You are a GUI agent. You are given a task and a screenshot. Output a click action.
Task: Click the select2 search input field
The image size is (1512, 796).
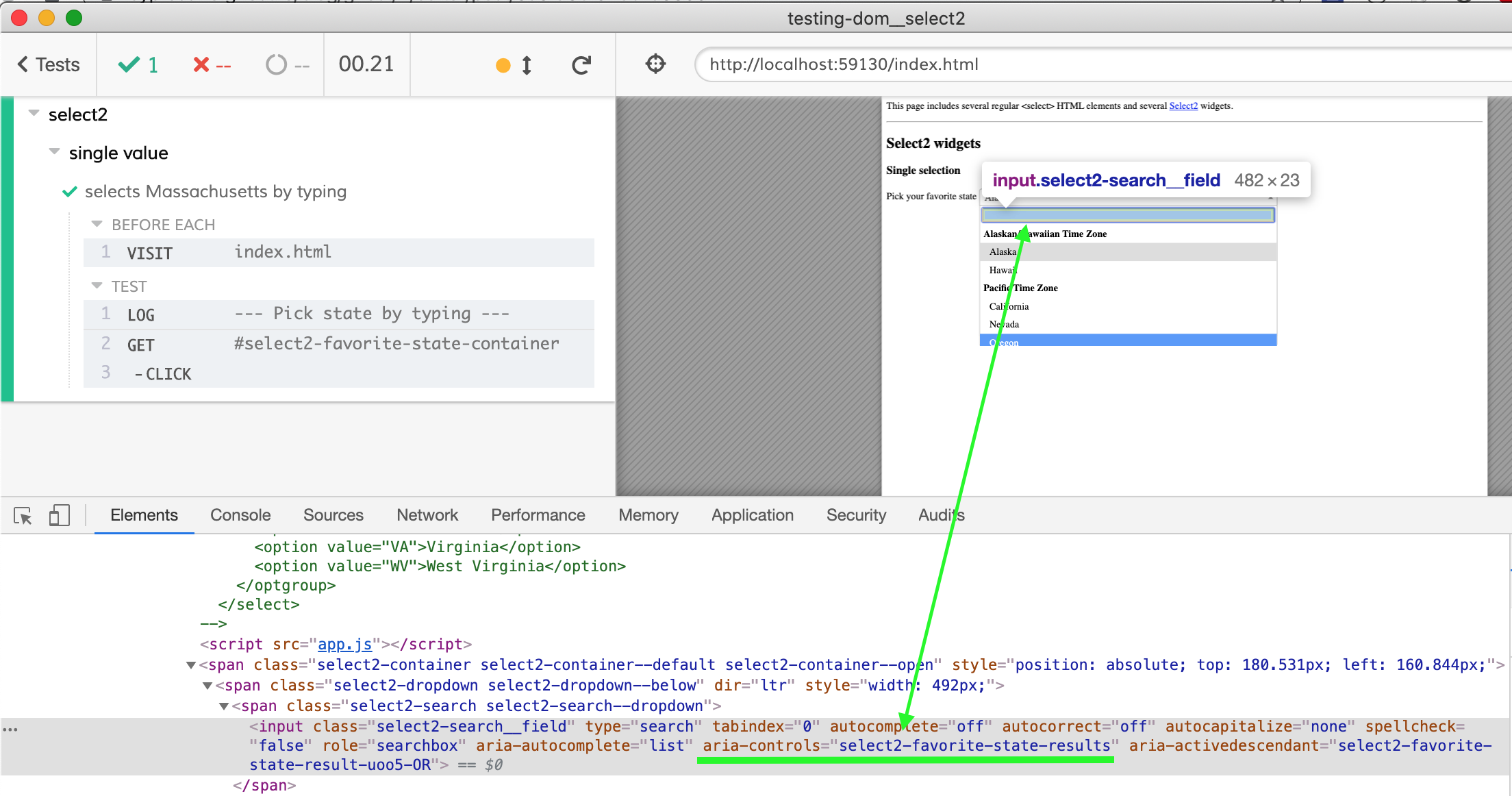click(x=1127, y=215)
